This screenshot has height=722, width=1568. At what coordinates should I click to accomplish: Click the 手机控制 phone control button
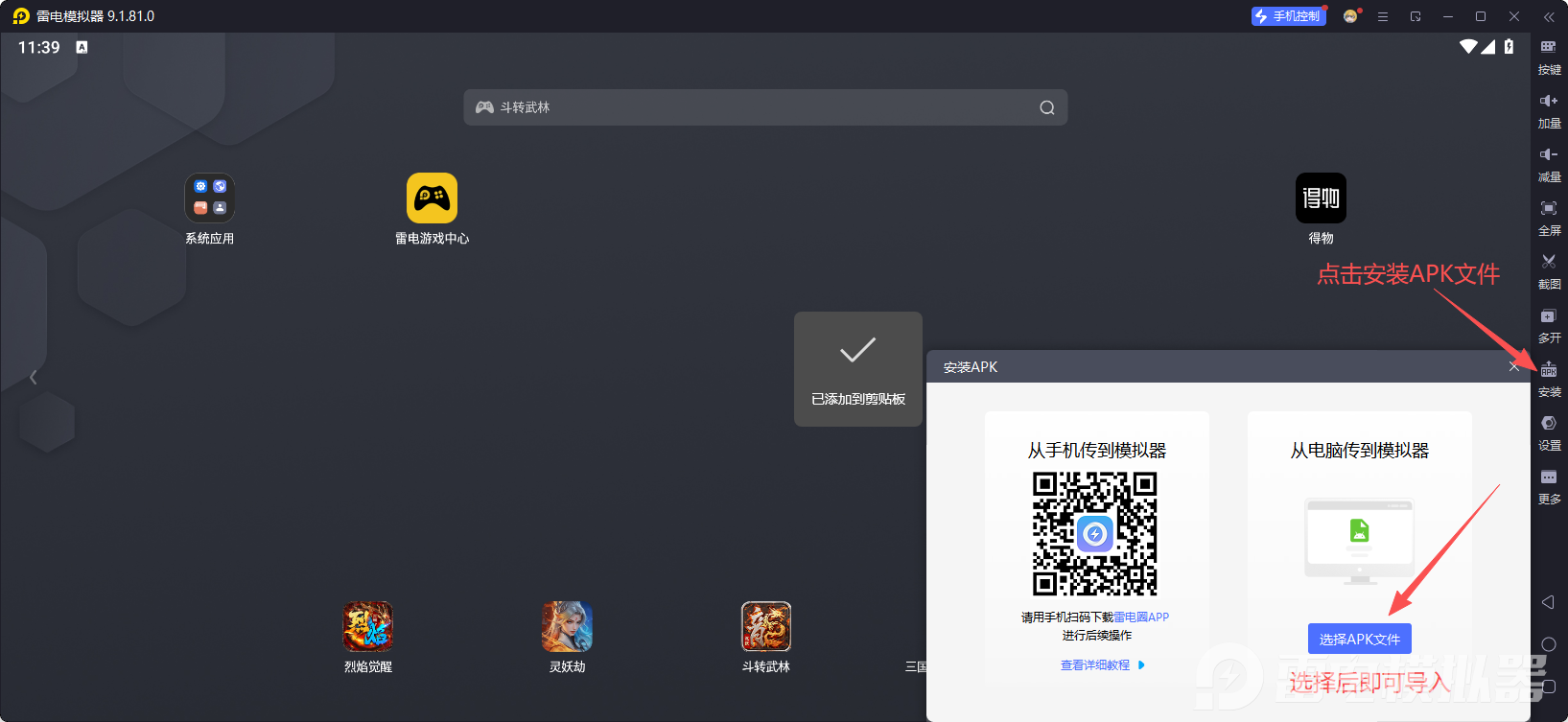tap(1288, 16)
